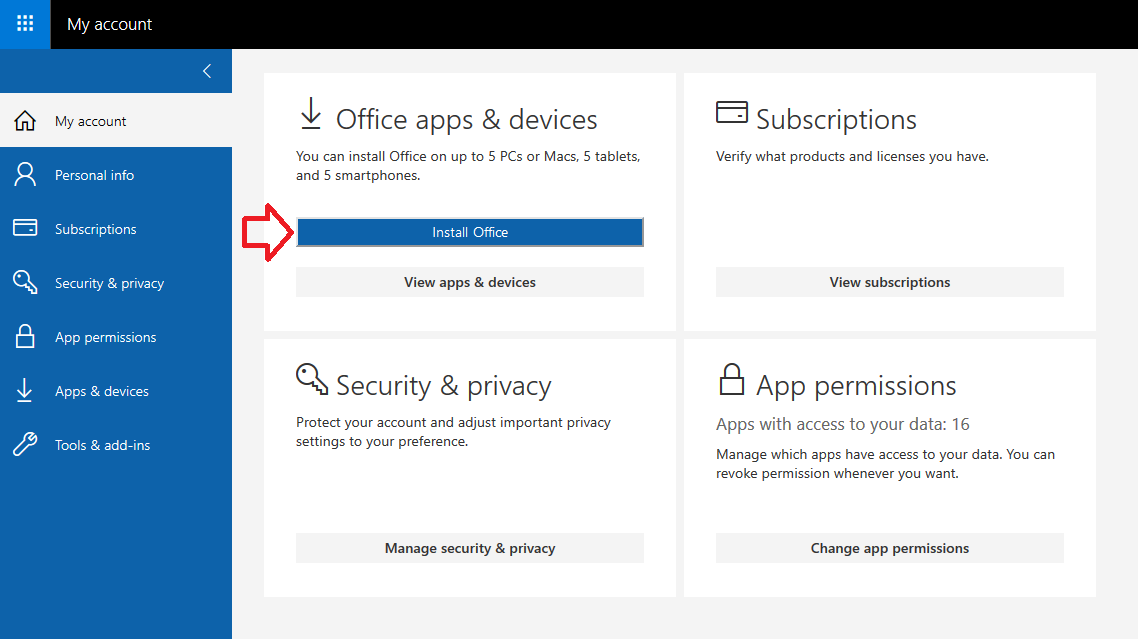This screenshot has width=1138, height=639.
Task: Click the padlock icon in App permissions tile
Action: pos(732,379)
